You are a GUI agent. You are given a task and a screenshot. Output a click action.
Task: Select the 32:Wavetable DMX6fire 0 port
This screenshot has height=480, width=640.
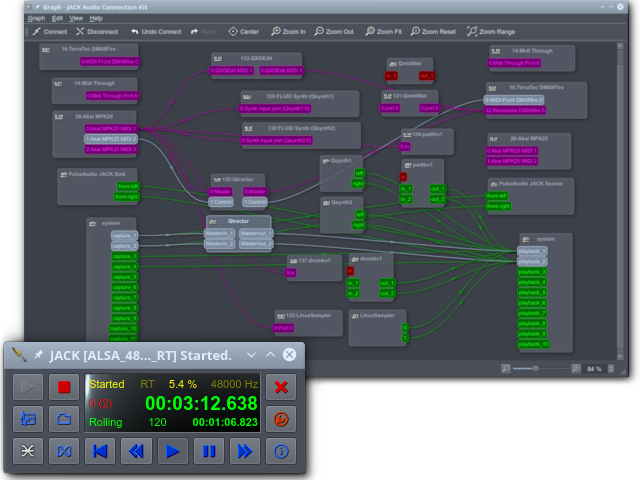tap(515, 110)
